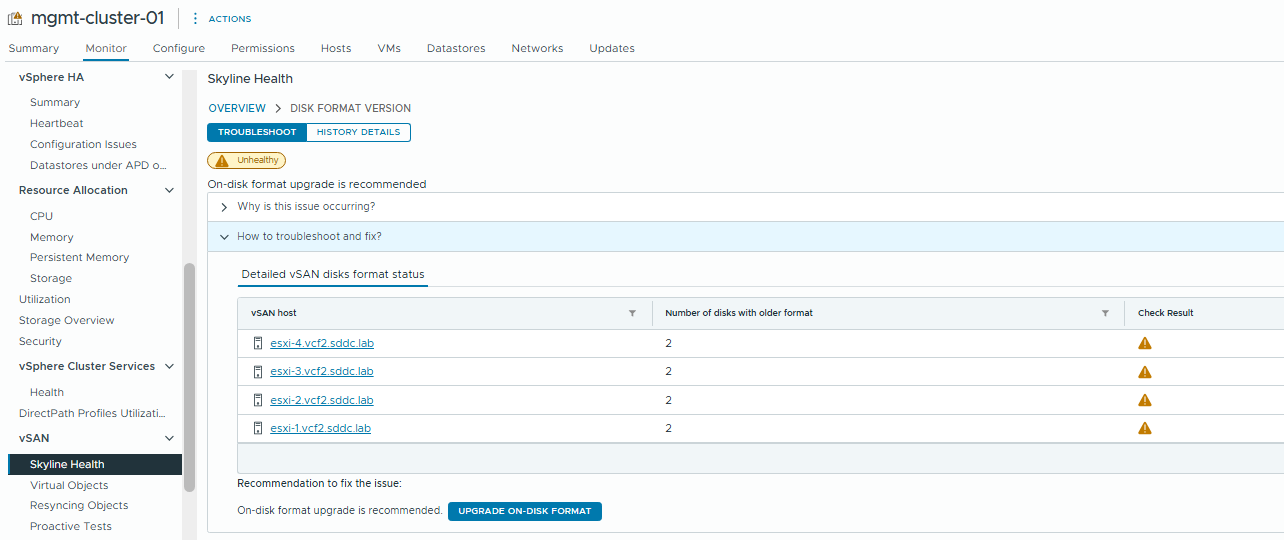Image resolution: width=1284 pixels, height=540 pixels.
Task: Switch to the History Details view
Action: [x=358, y=132]
